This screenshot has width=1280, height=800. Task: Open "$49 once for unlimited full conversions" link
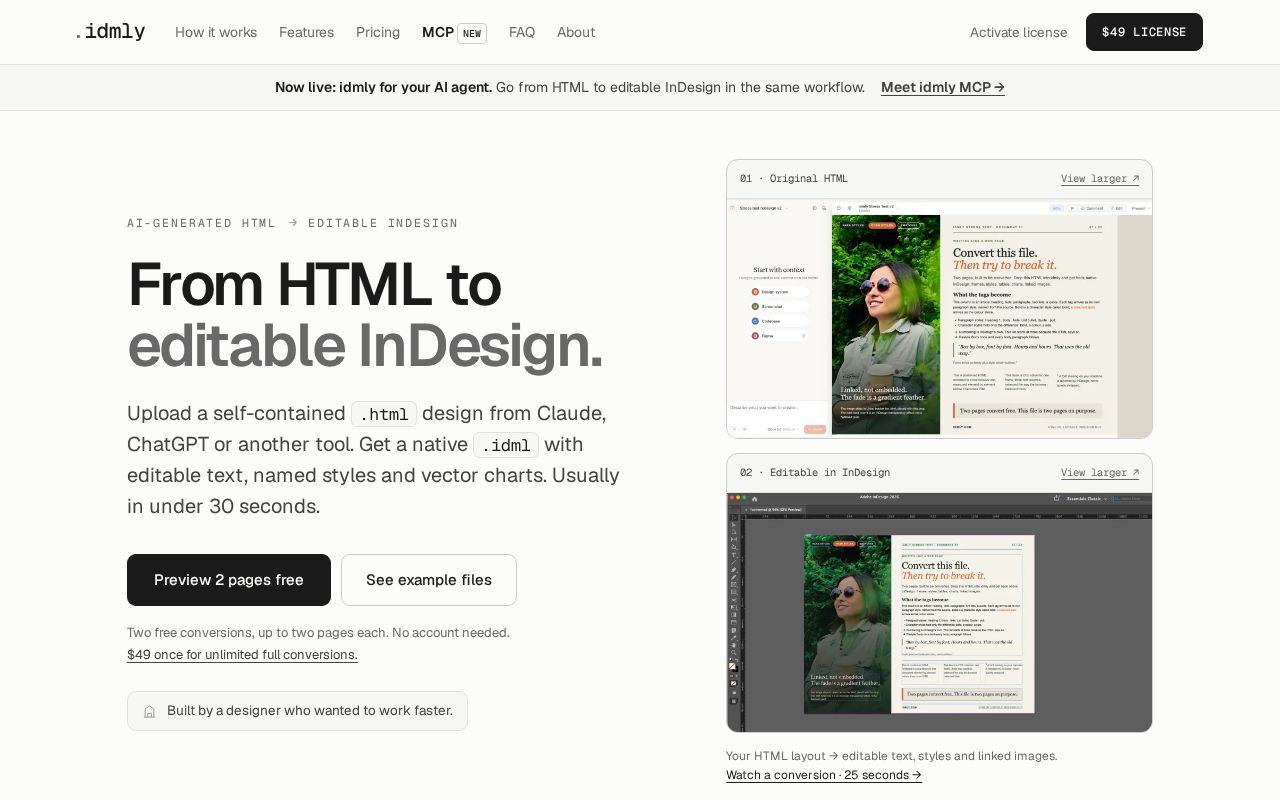click(242, 655)
